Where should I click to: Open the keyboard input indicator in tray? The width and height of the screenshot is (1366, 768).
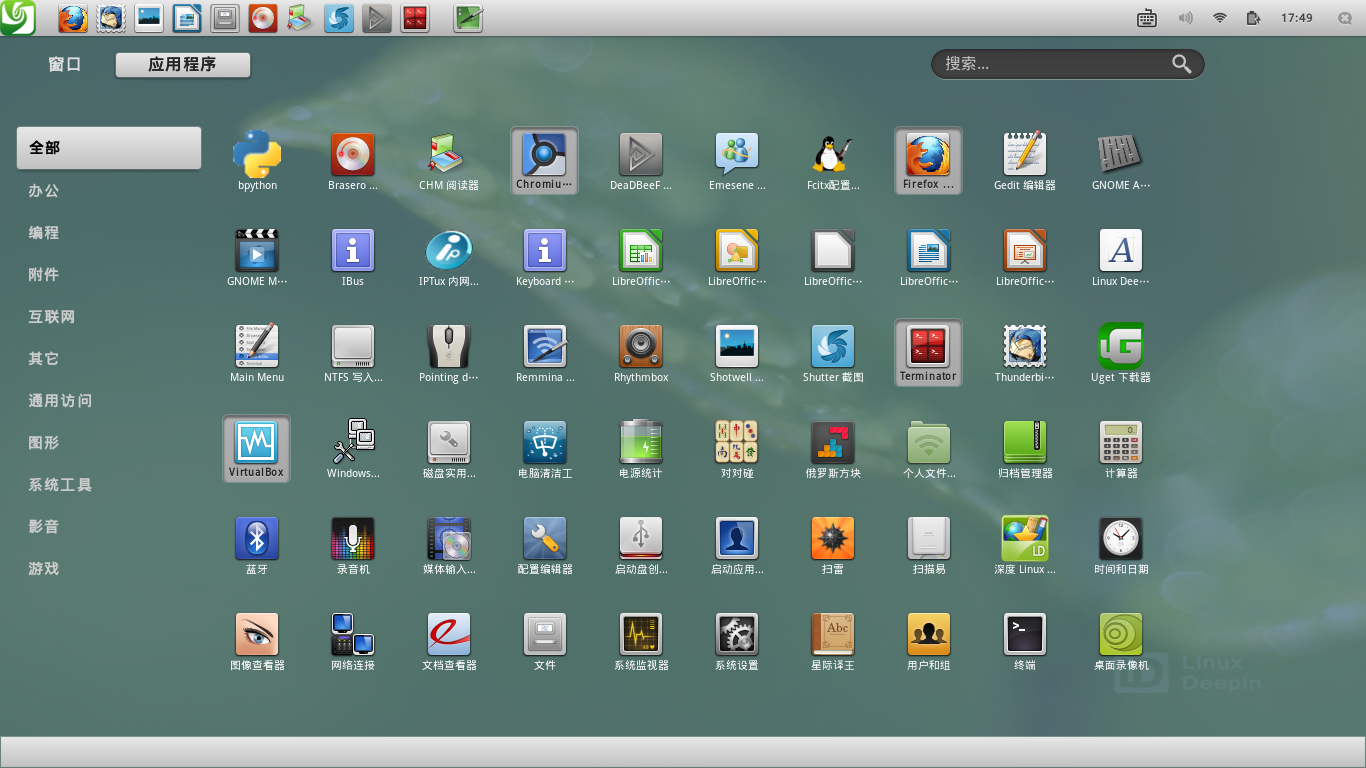(1147, 17)
